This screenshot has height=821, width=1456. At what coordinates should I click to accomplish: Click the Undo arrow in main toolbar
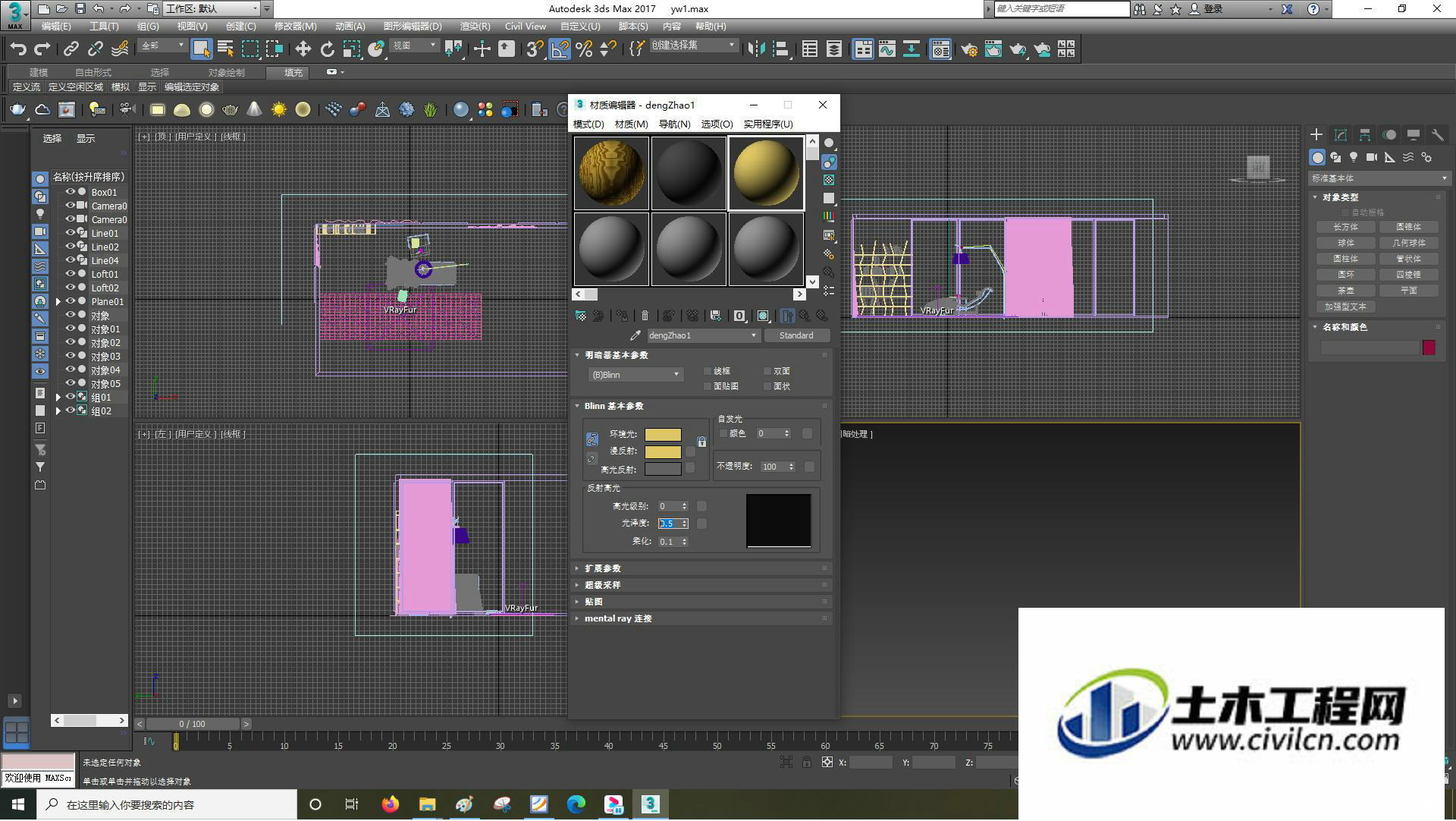[x=18, y=49]
